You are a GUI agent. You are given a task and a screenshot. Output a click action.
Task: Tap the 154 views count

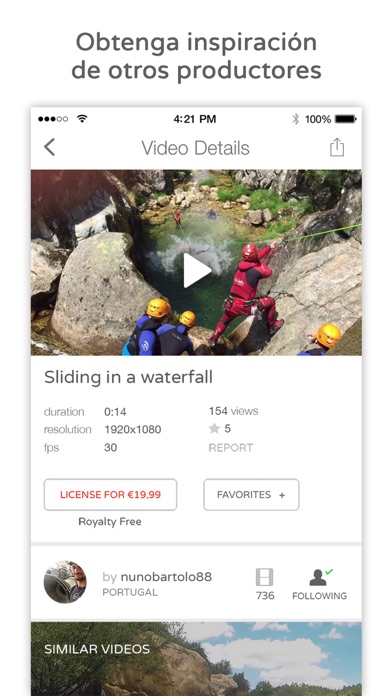click(234, 411)
